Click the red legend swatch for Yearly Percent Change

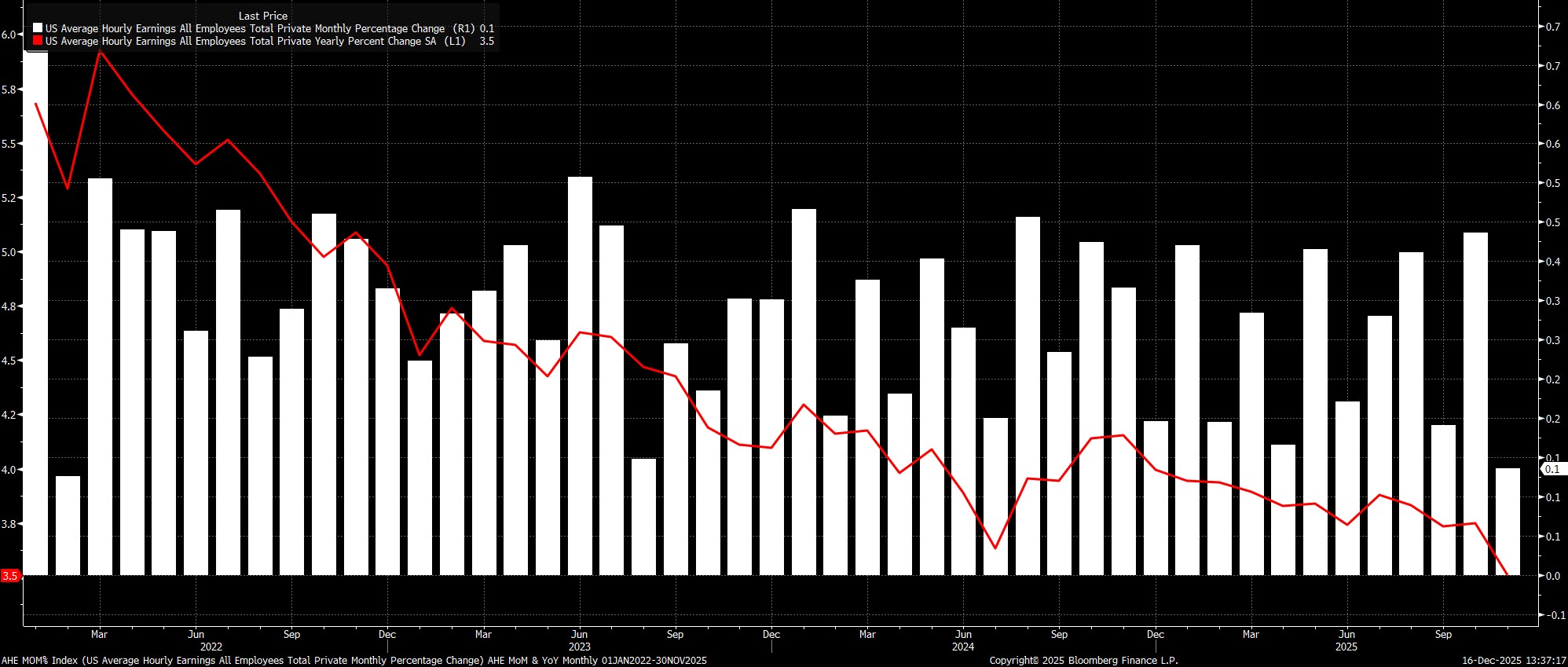click(x=38, y=41)
